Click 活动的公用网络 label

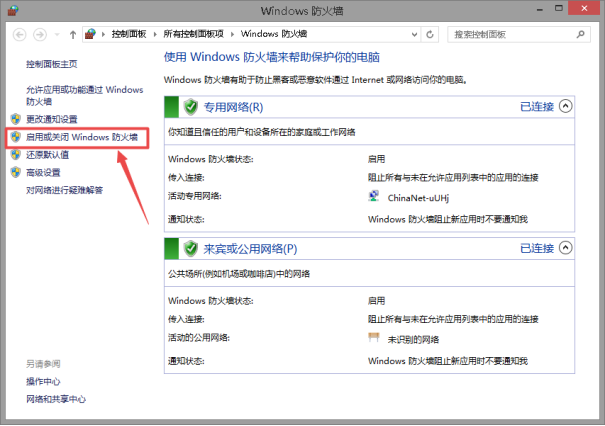click(199, 338)
